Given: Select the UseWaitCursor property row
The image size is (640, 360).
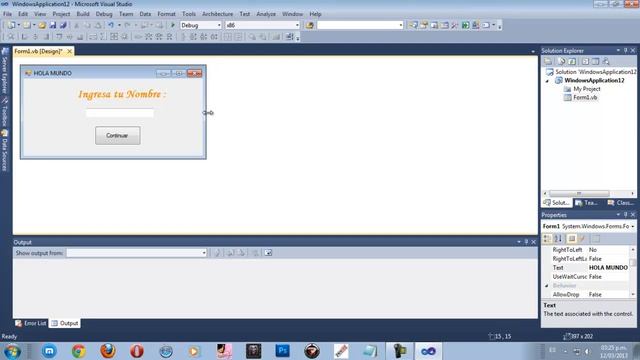Looking at the screenshot, I should tap(586, 277).
